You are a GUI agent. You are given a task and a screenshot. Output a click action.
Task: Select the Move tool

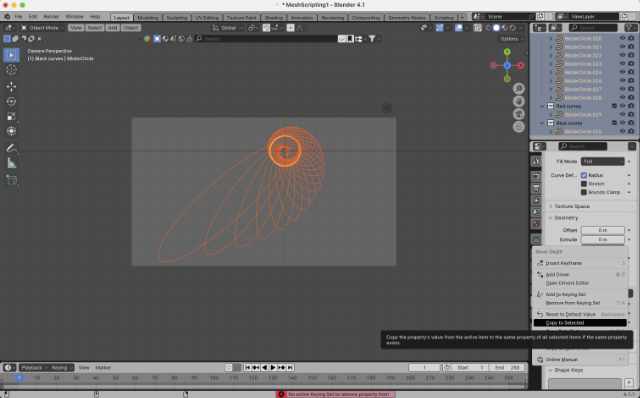11,87
